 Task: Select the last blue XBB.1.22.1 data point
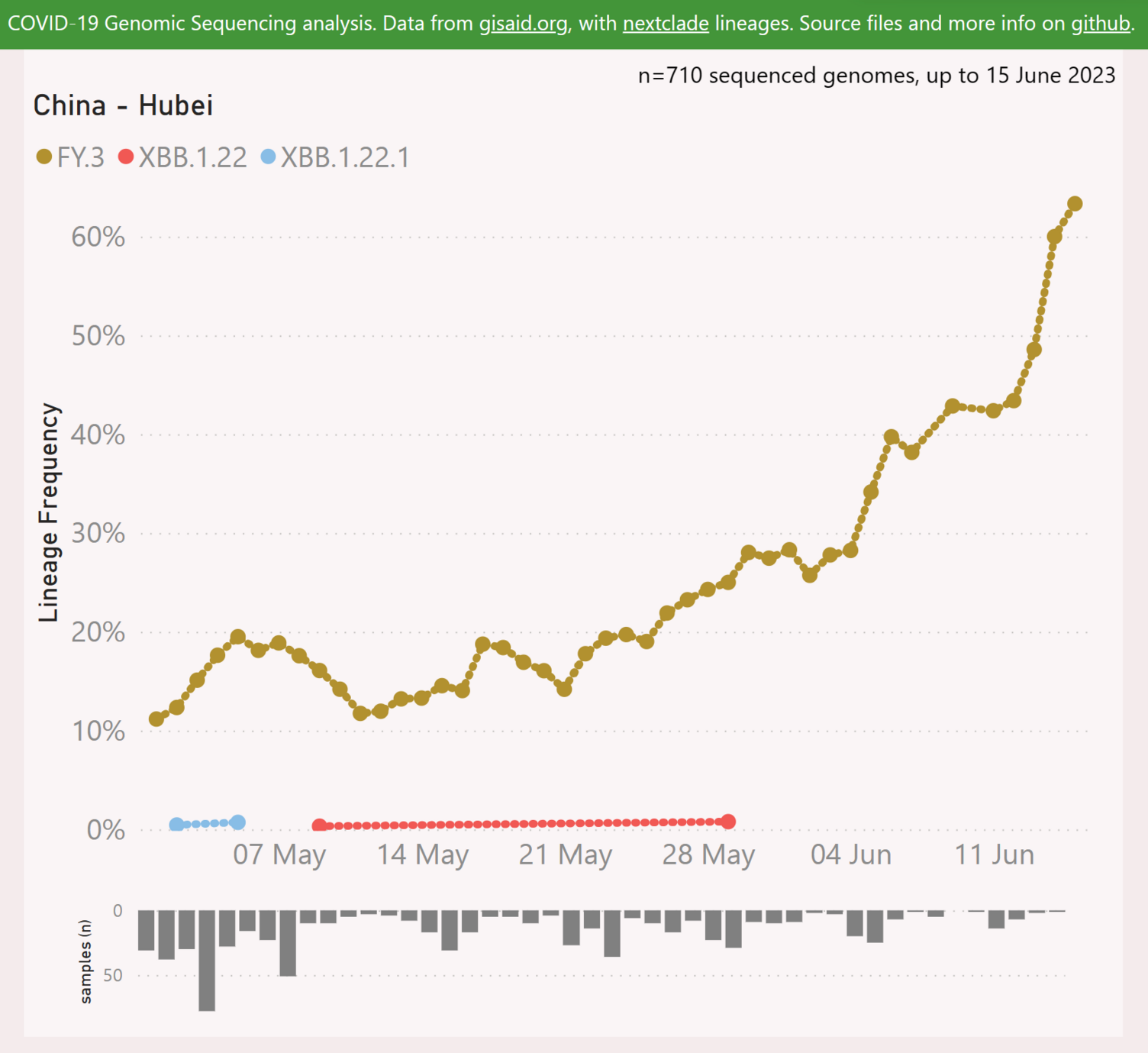[238, 822]
